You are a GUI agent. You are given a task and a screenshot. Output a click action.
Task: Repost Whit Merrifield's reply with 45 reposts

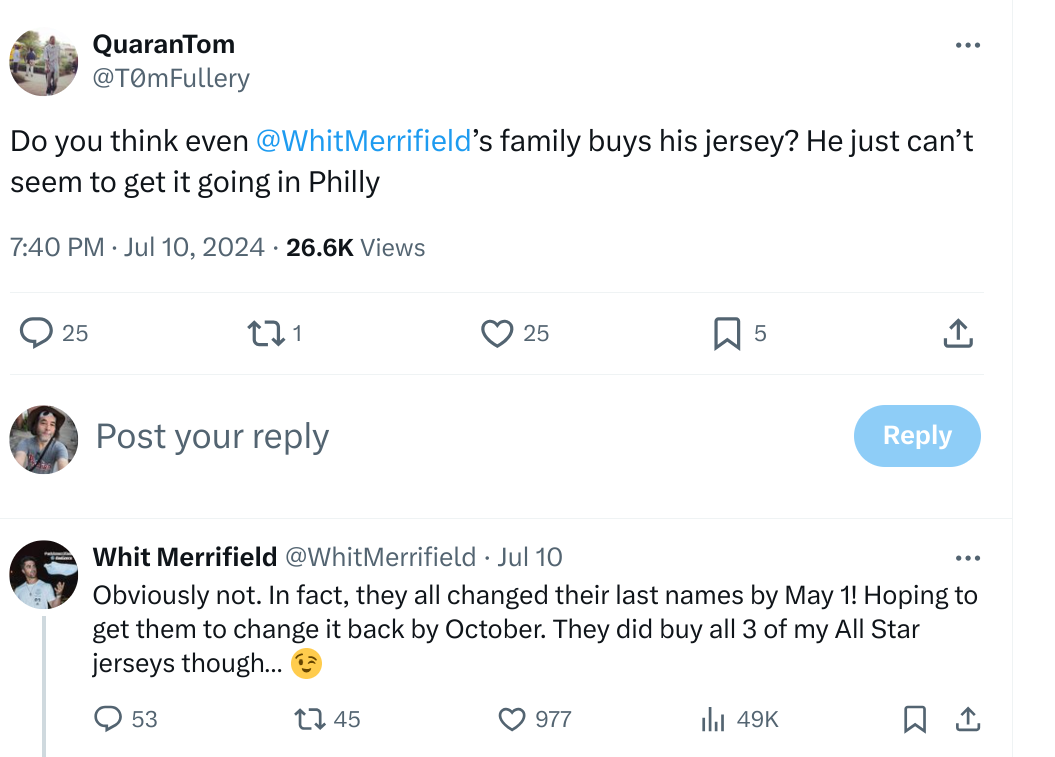pos(310,719)
